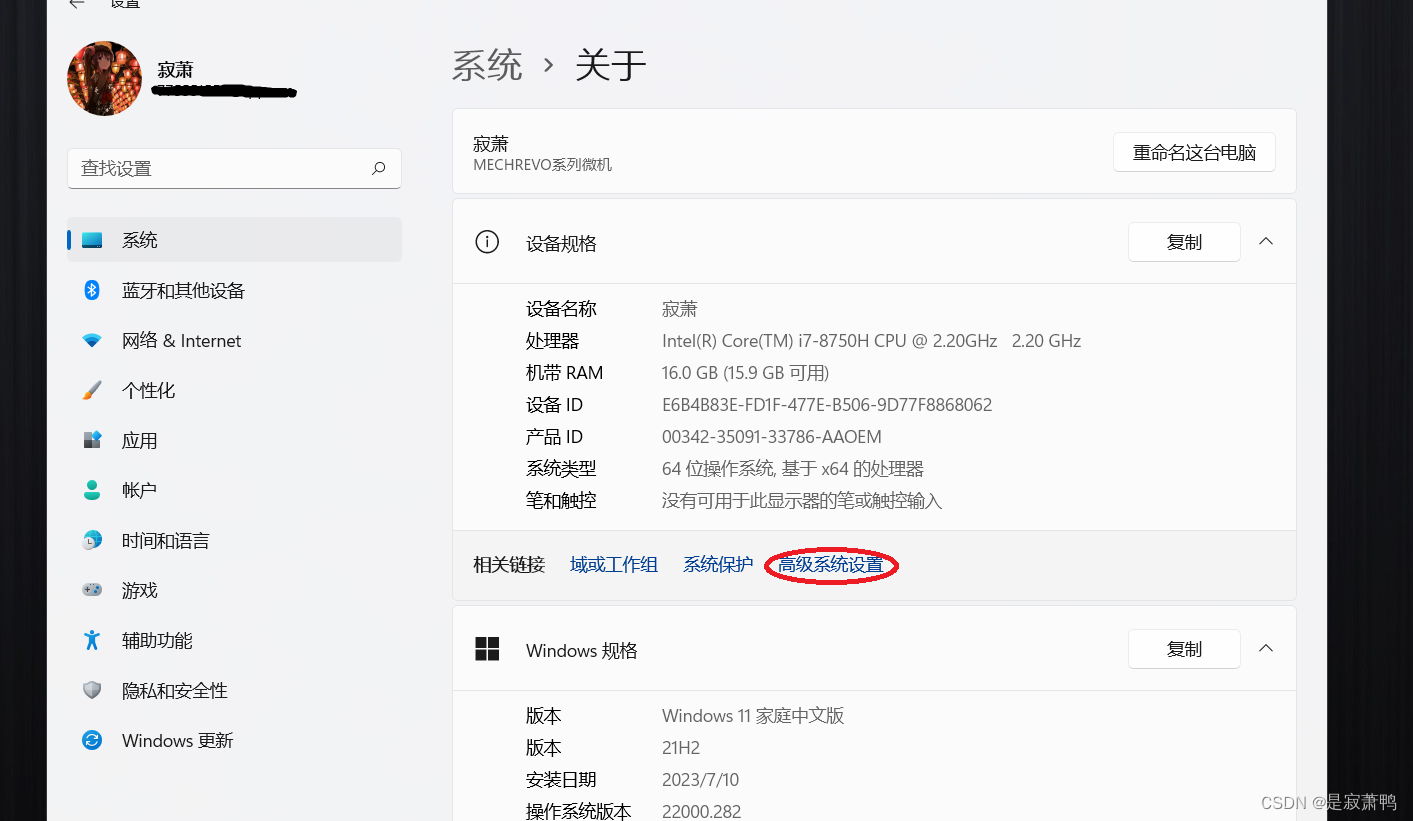Click the Windows Update sync icon
Image resolution: width=1413 pixels, height=821 pixels.
click(x=92, y=740)
